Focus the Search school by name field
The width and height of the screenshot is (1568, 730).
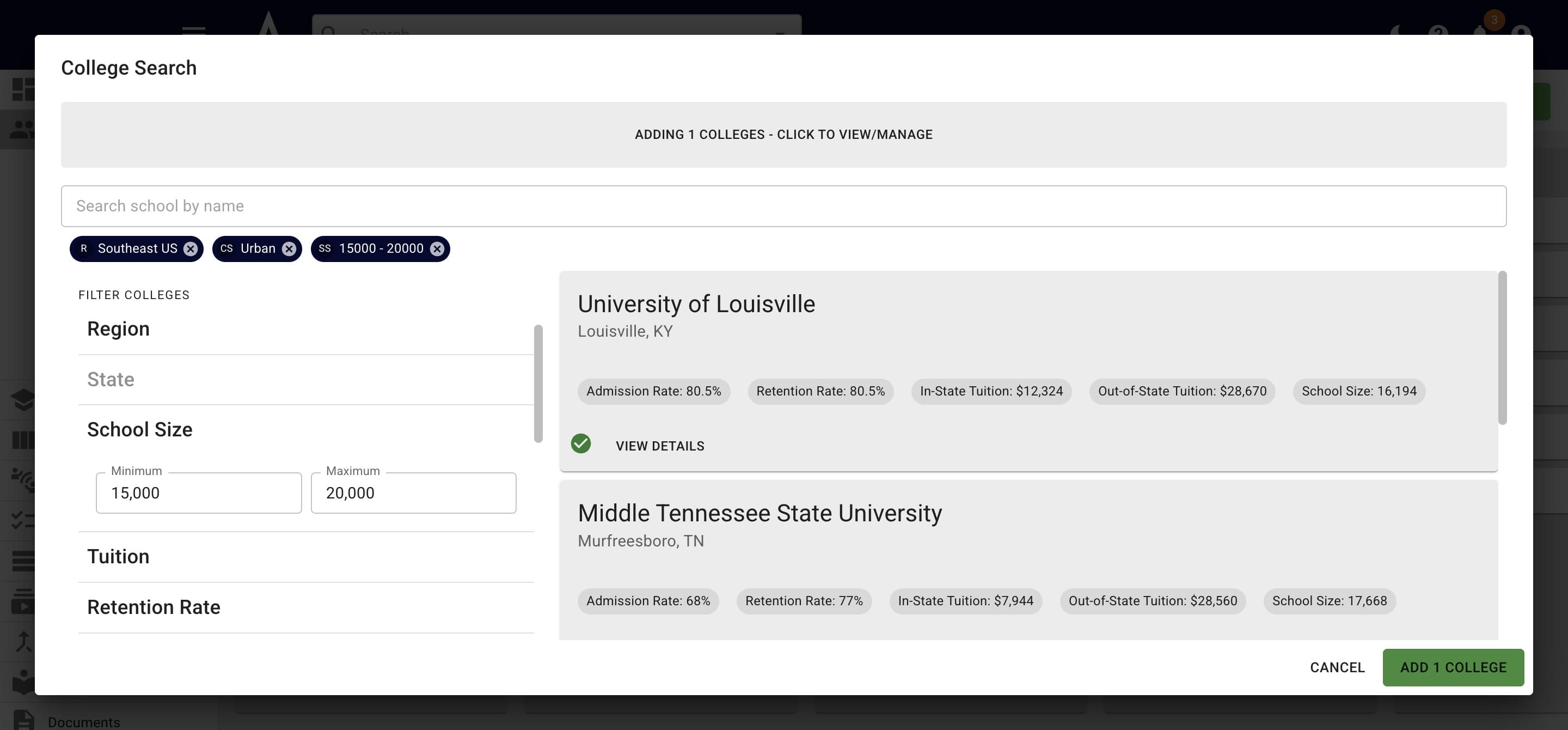[783, 206]
